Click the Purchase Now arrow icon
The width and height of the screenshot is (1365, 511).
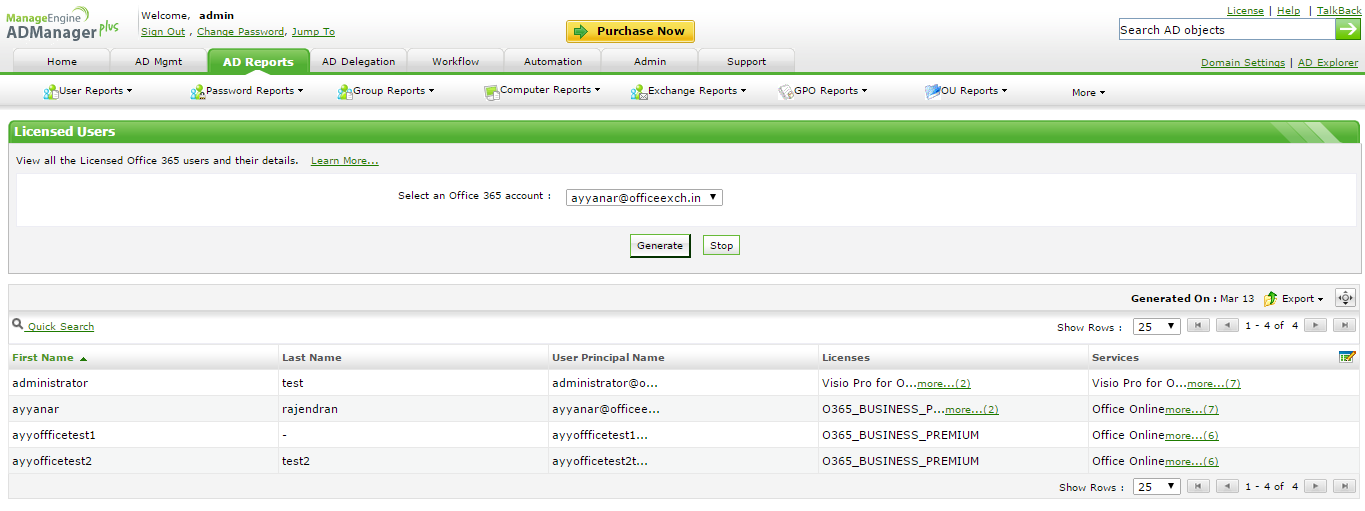(x=581, y=31)
